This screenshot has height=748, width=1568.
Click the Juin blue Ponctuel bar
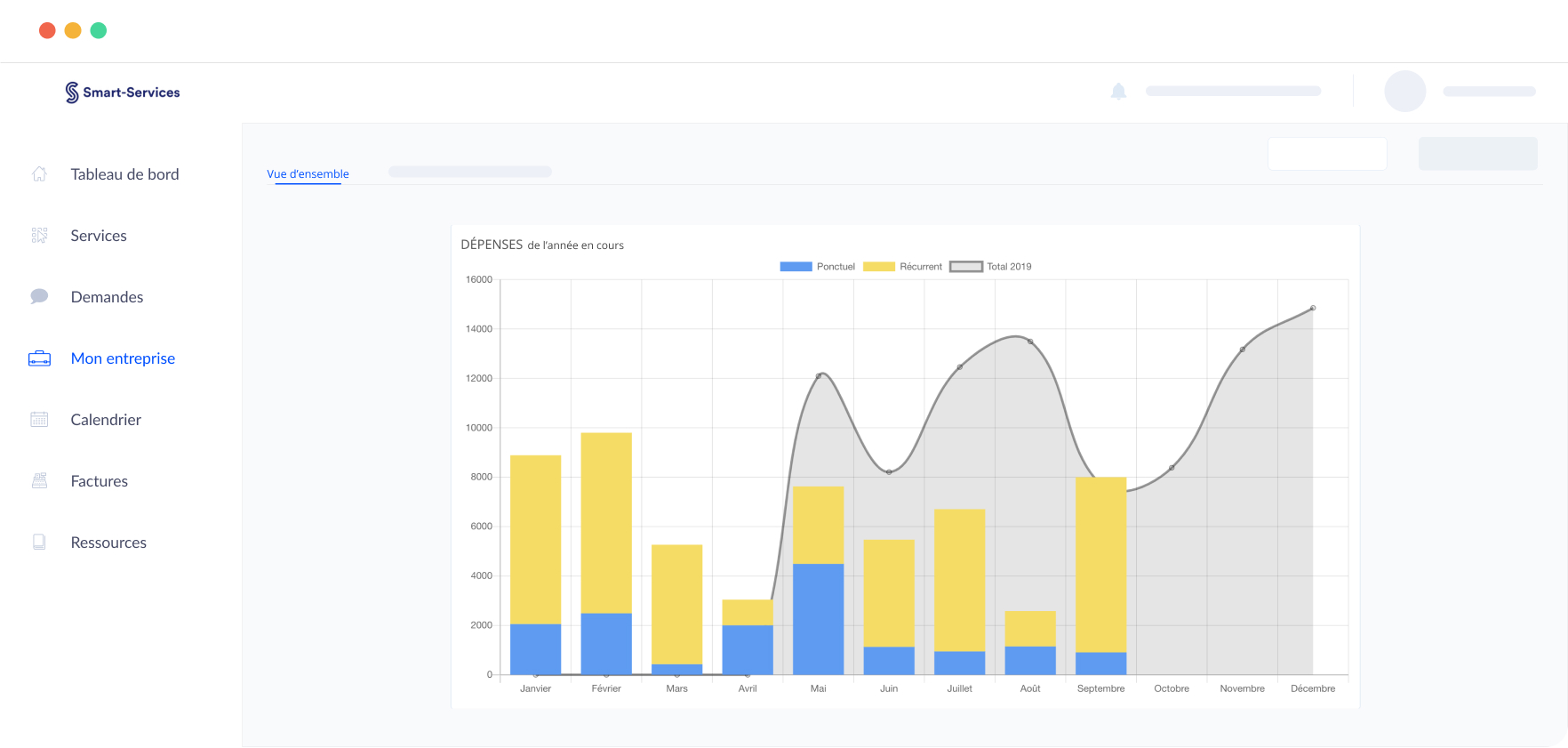[889, 661]
